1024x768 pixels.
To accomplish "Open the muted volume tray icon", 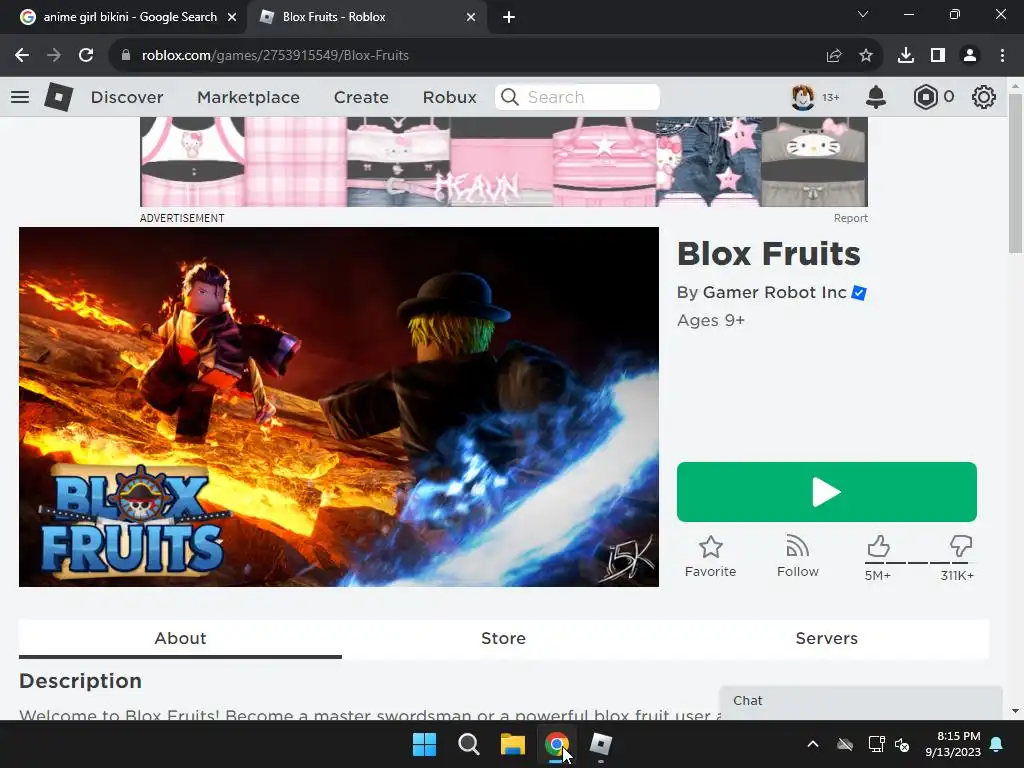I will 902,744.
